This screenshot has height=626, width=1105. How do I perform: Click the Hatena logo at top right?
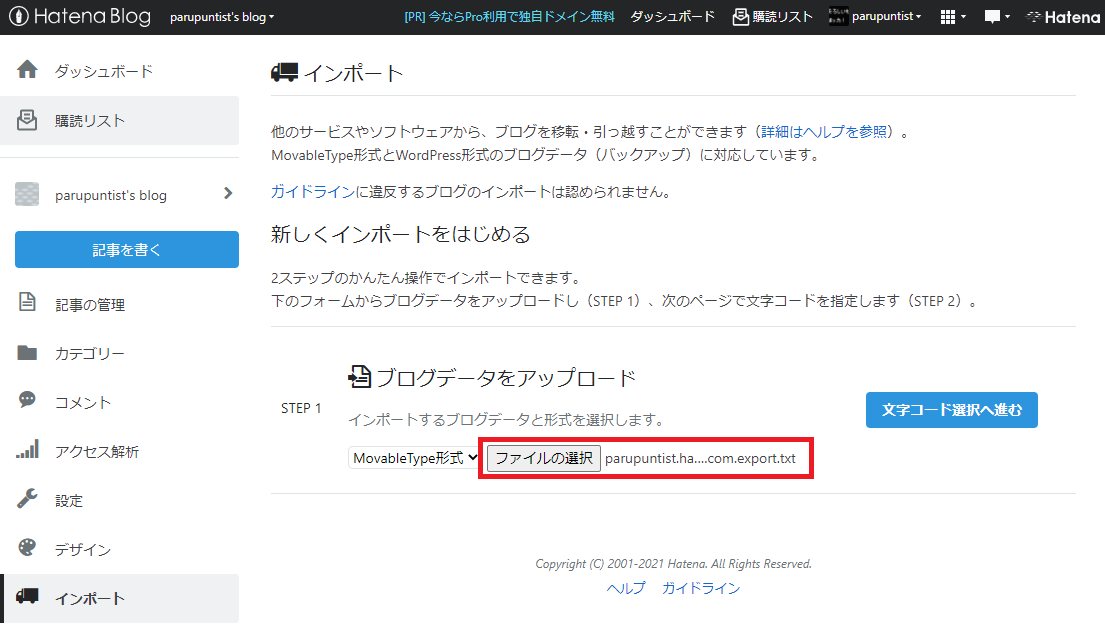1063,17
